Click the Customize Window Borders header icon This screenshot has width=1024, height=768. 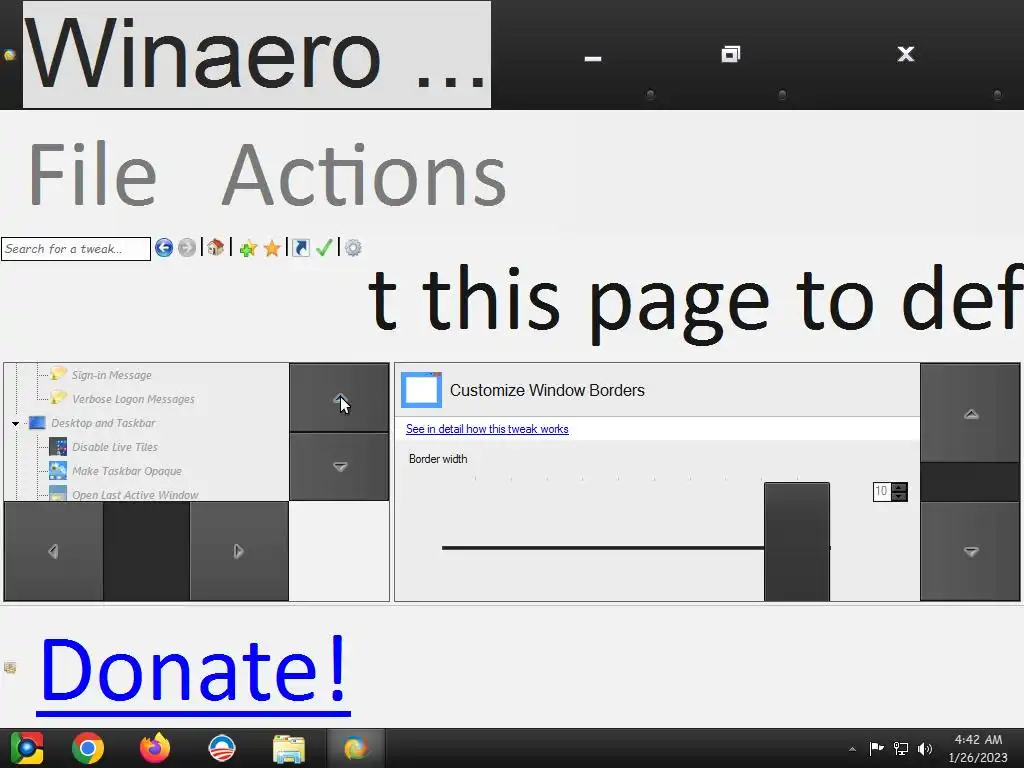421,390
